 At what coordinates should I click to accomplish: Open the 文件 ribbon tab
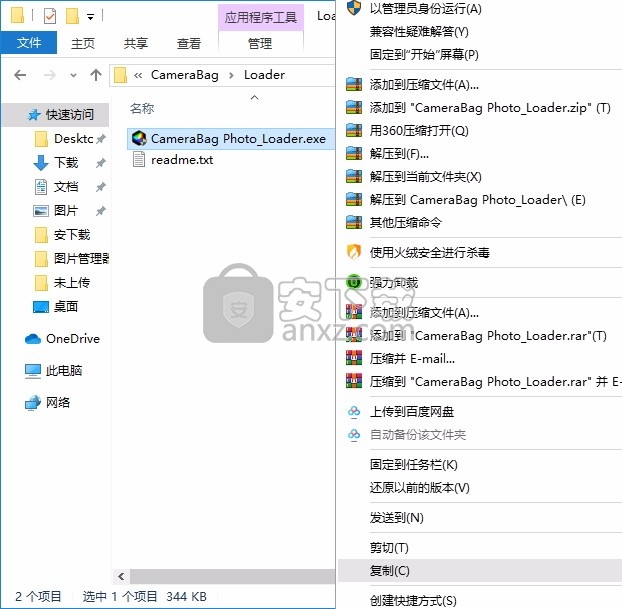[x=29, y=42]
